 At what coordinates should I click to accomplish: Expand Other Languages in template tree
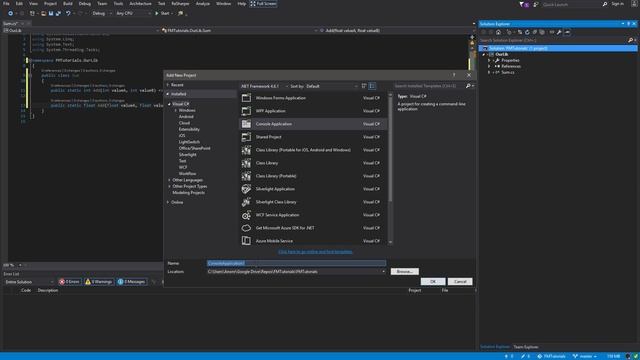click(x=169, y=180)
